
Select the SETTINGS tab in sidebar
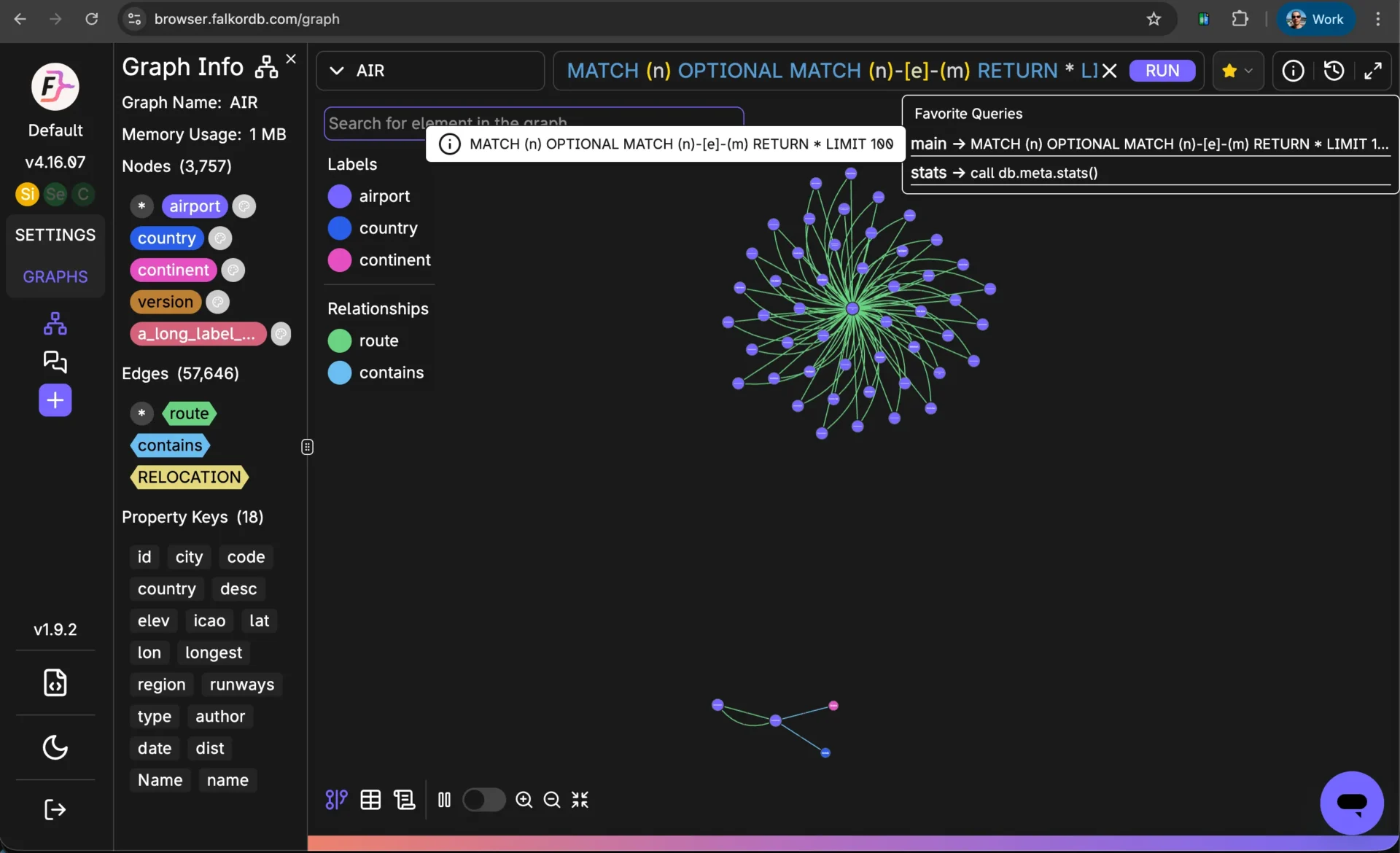(55, 234)
